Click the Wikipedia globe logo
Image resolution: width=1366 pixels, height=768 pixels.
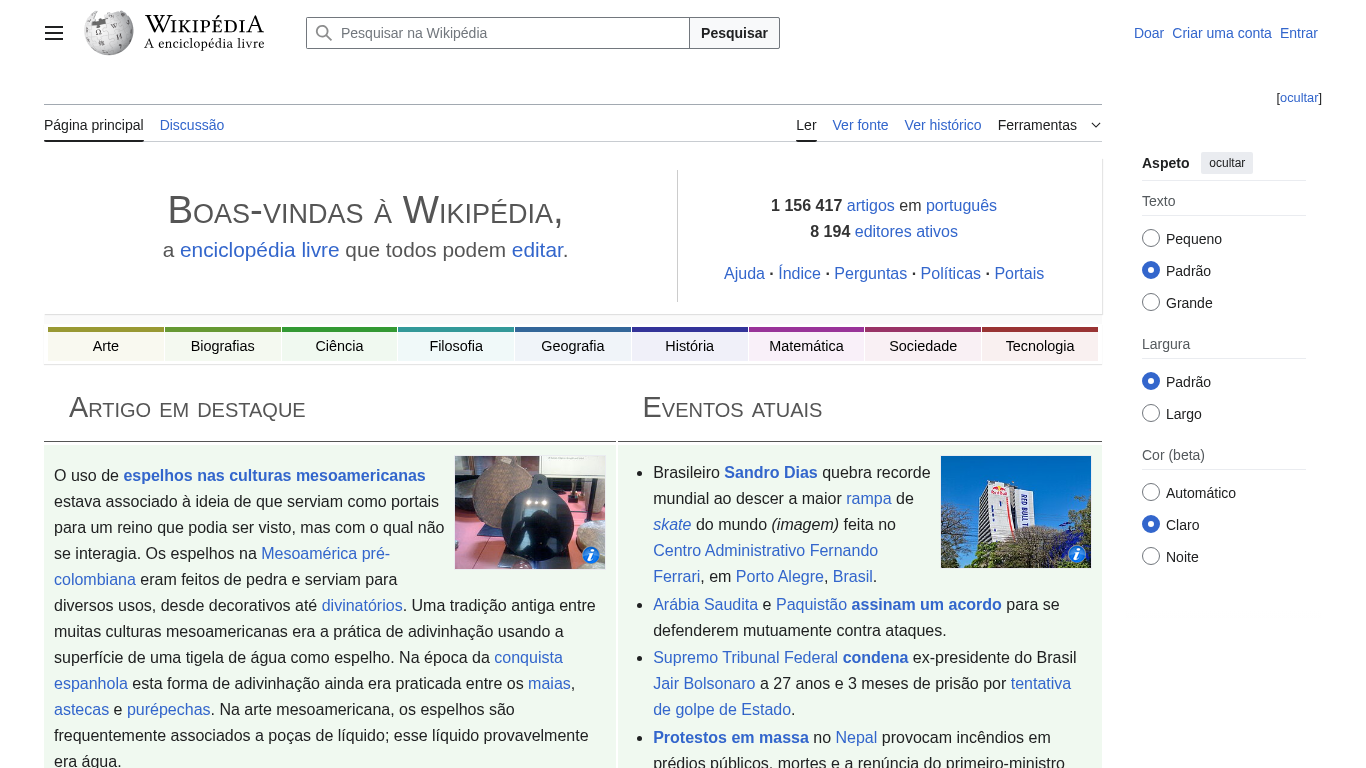(109, 33)
